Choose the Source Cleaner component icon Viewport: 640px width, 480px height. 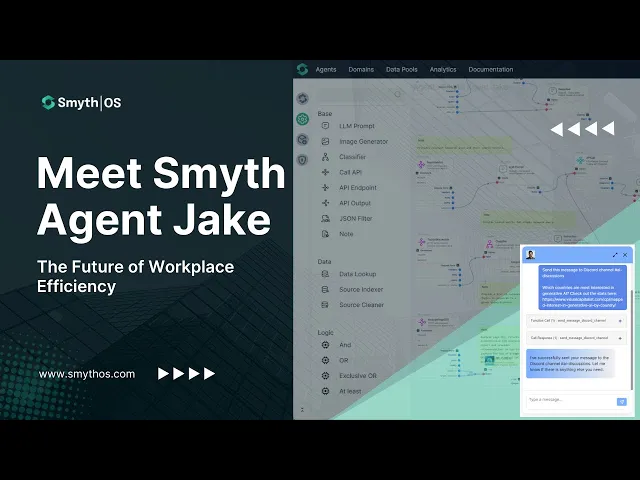(x=325, y=305)
